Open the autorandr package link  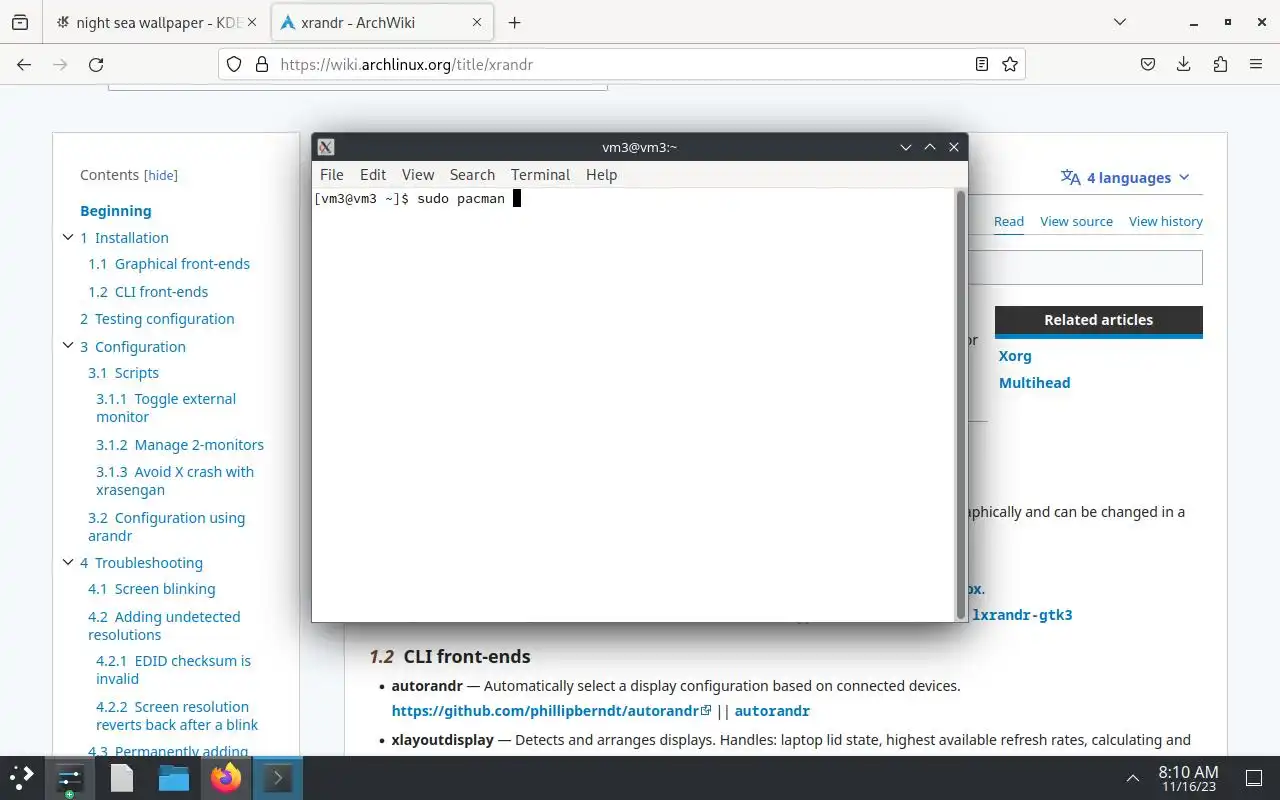772,711
